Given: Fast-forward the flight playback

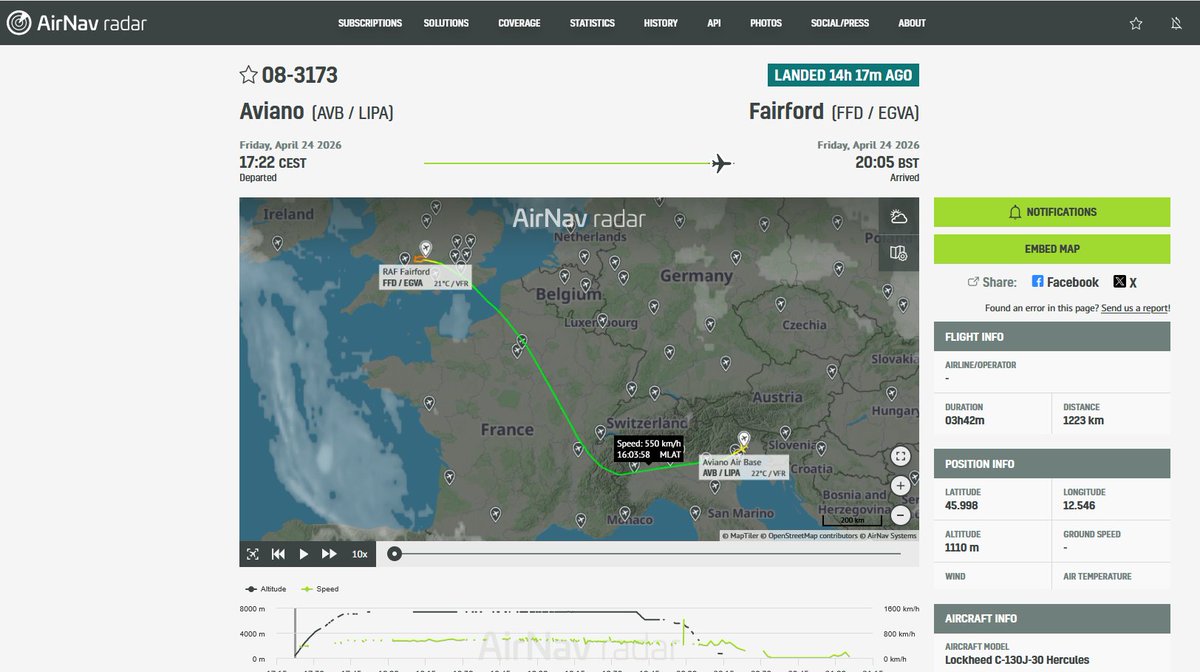Looking at the screenshot, I should pyautogui.click(x=329, y=554).
